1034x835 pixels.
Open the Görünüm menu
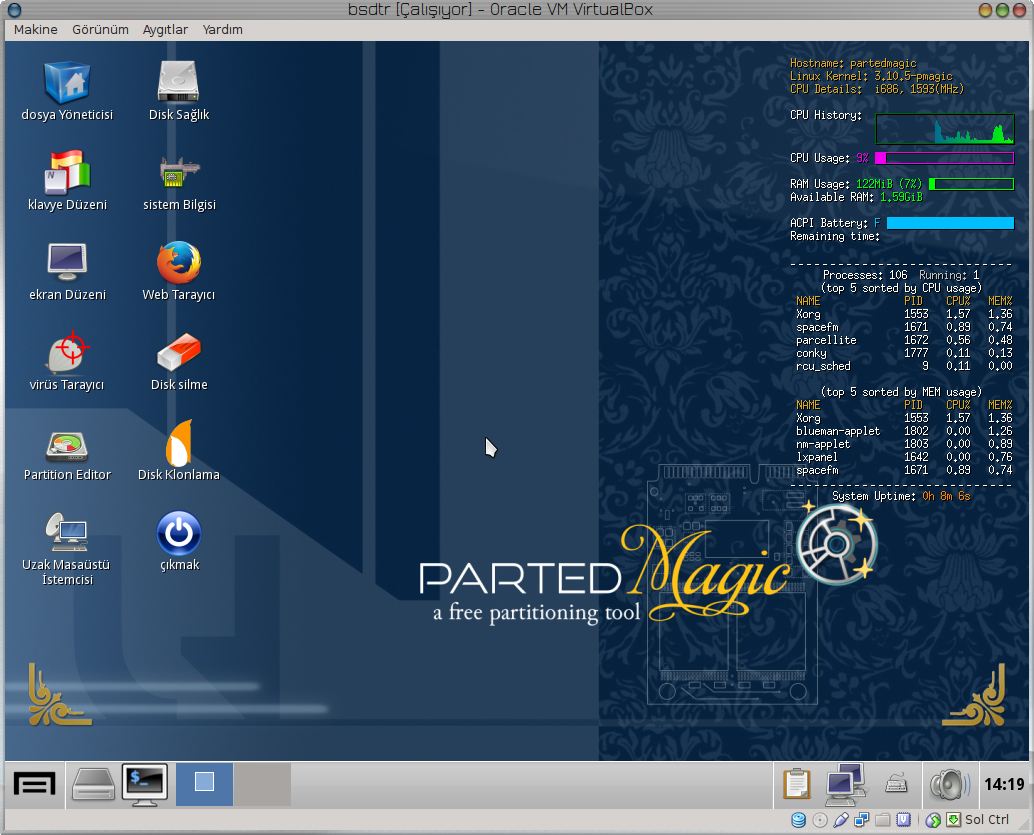[x=100, y=30]
